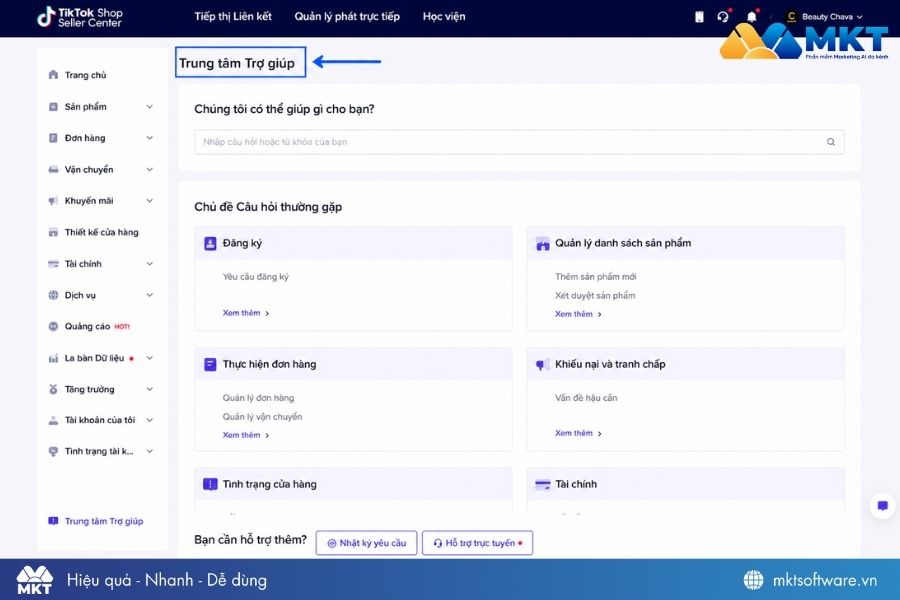Click the Trang chủ home icon
The width and height of the screenshot is (900, 600).
coord(53,75)
